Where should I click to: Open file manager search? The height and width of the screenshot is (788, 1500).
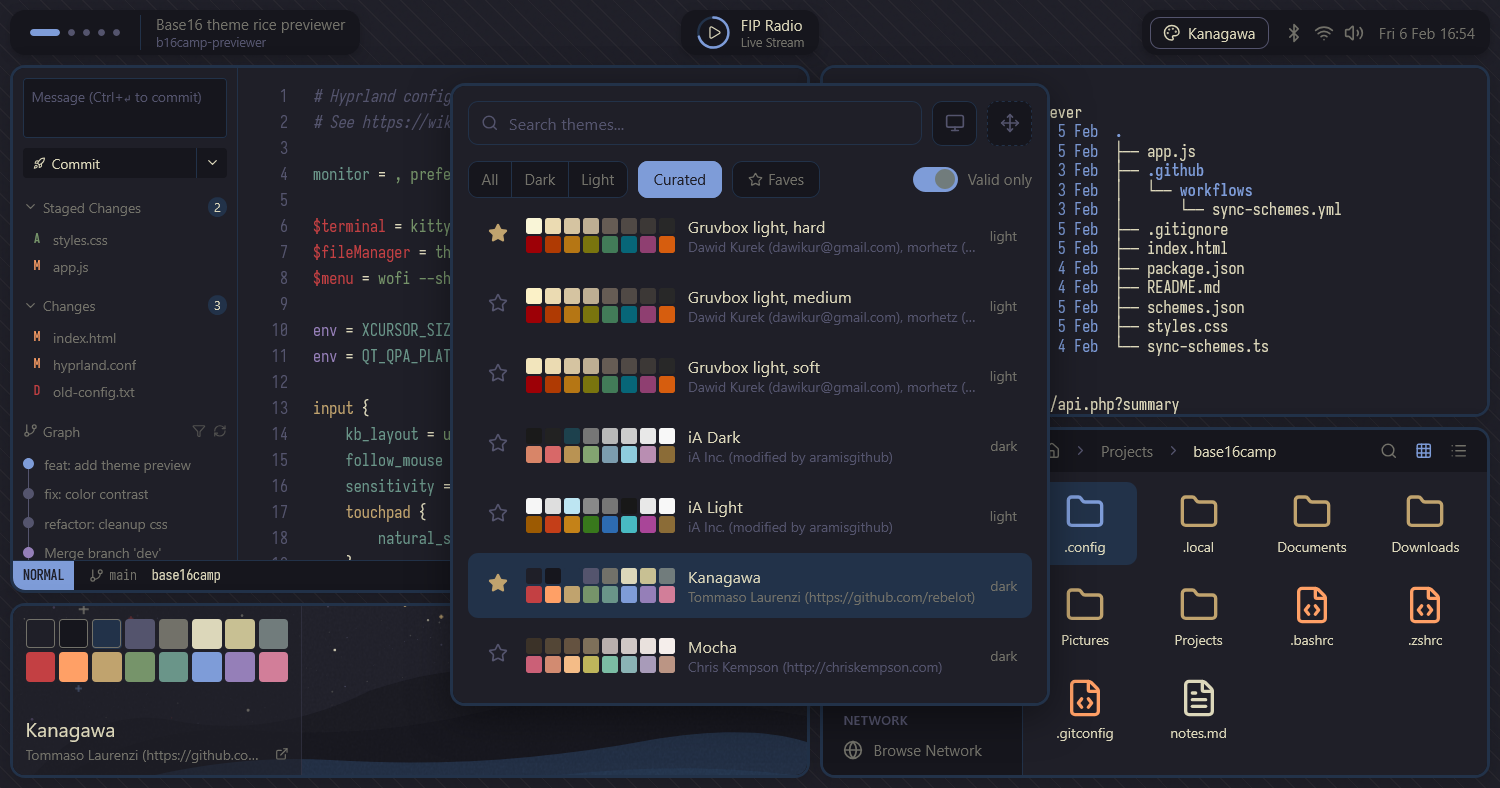[1388, 451]
